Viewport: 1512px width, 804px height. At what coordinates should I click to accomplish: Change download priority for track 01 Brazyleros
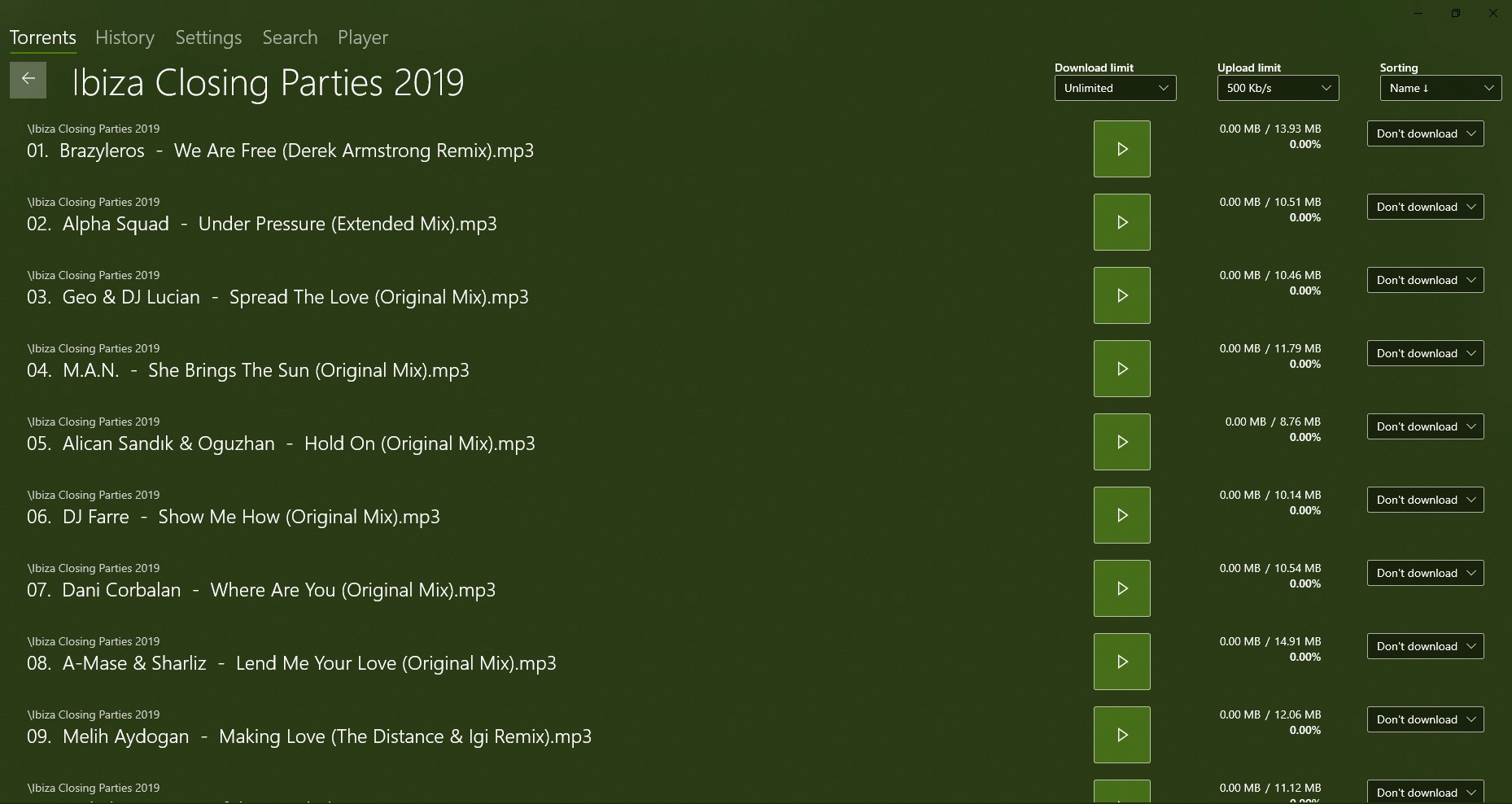click(x=1425, y=133)
